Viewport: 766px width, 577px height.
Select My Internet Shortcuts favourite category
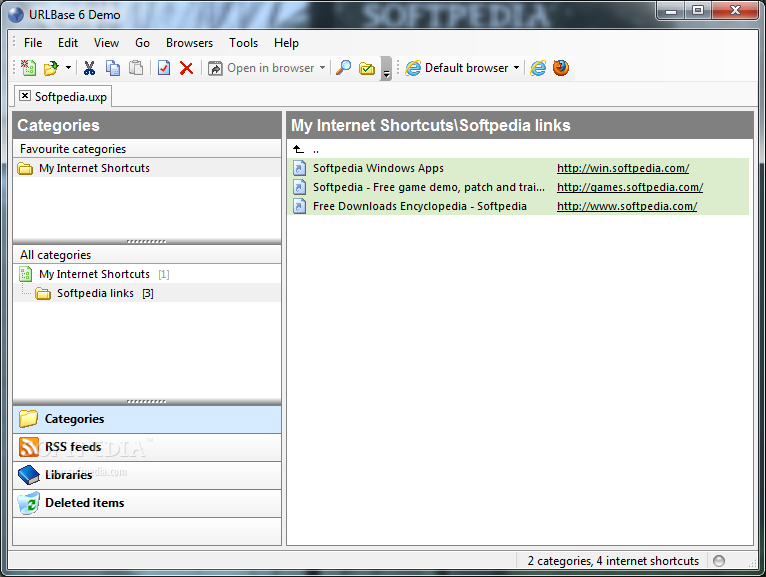point(147,168)
